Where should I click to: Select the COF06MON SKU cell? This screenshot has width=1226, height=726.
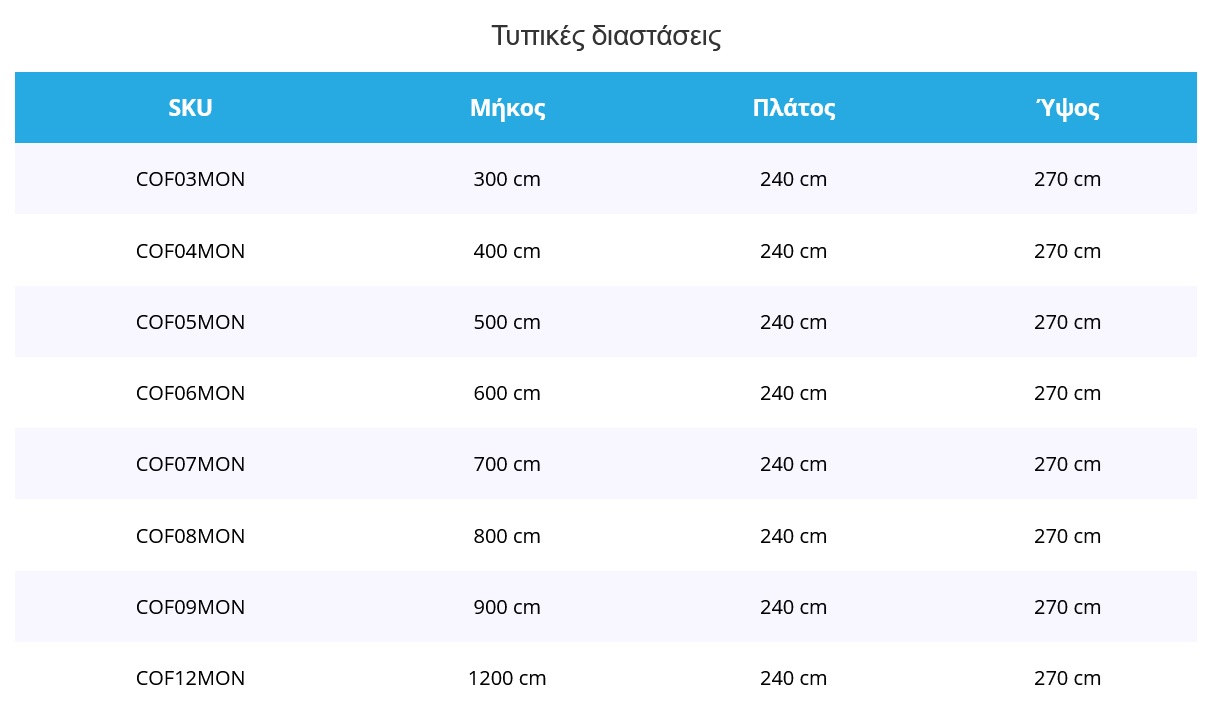tap(190, 393)
